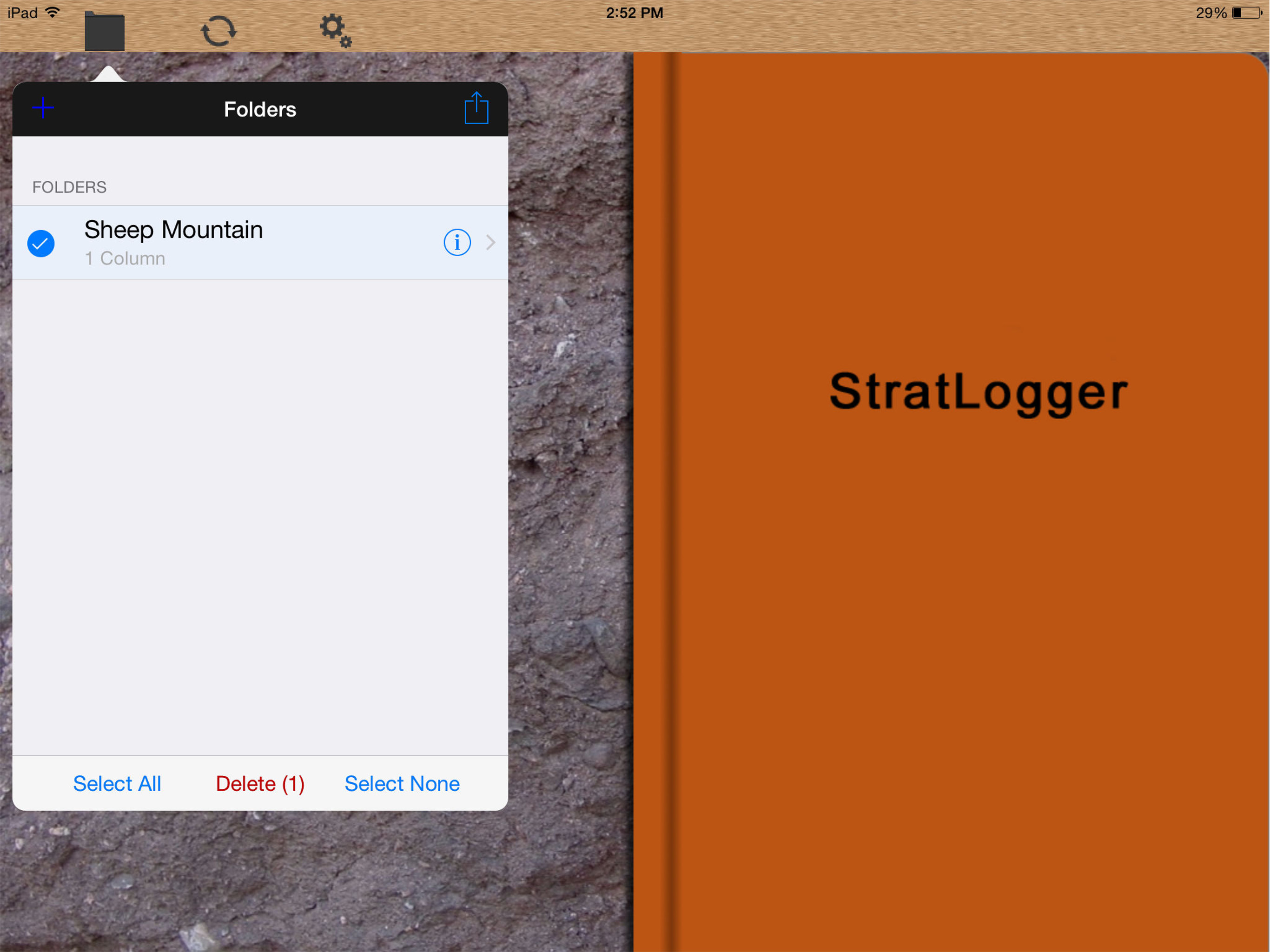The height and width of the screenshot is (952, 1270).
Task: Tap the '1 Column' subtitle text
Action: [x=125, y=258]
